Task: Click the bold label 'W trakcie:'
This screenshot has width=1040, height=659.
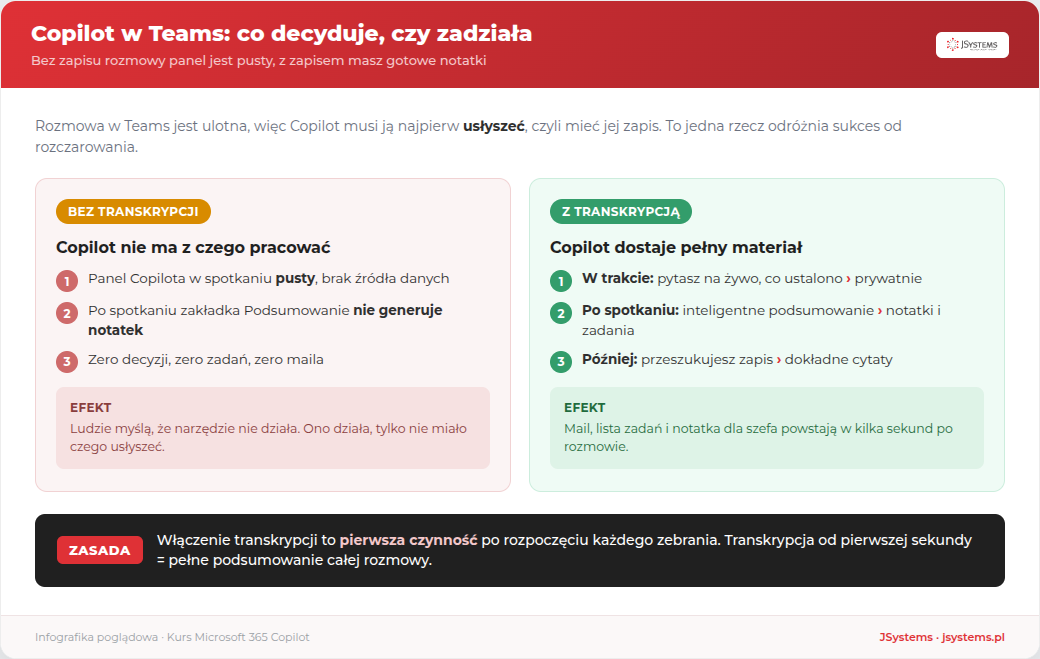Action: (x=618, y=278)
